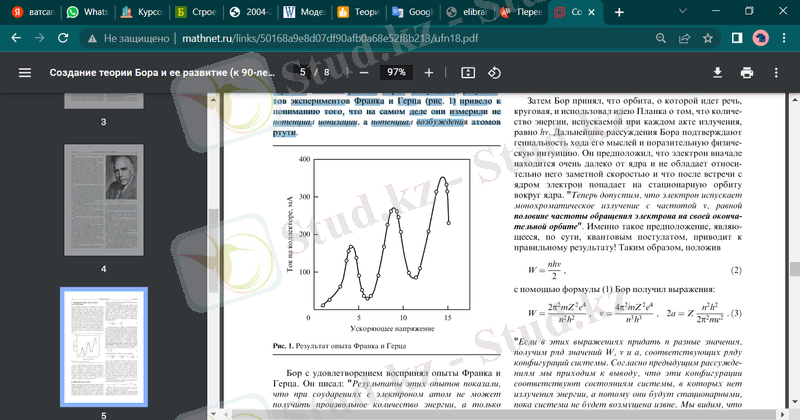Image resolution: width=800 pixels, height=420 pixels.
Task: Toggle the PDF sidebar hamburger menu
Action: coord(25,73)
